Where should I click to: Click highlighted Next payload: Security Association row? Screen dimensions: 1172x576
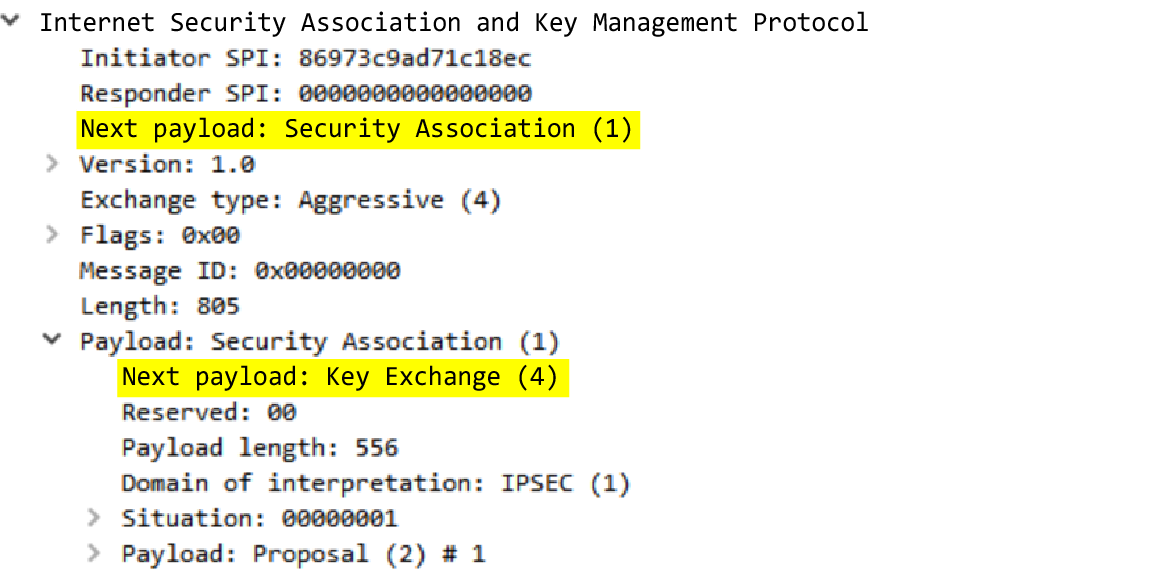pyautogui.click(x=357, y=129)
